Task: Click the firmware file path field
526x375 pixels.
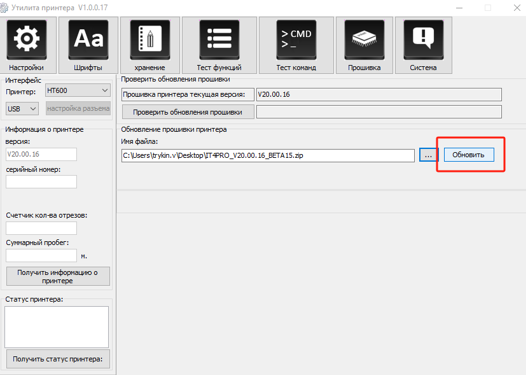Action: 268,155
